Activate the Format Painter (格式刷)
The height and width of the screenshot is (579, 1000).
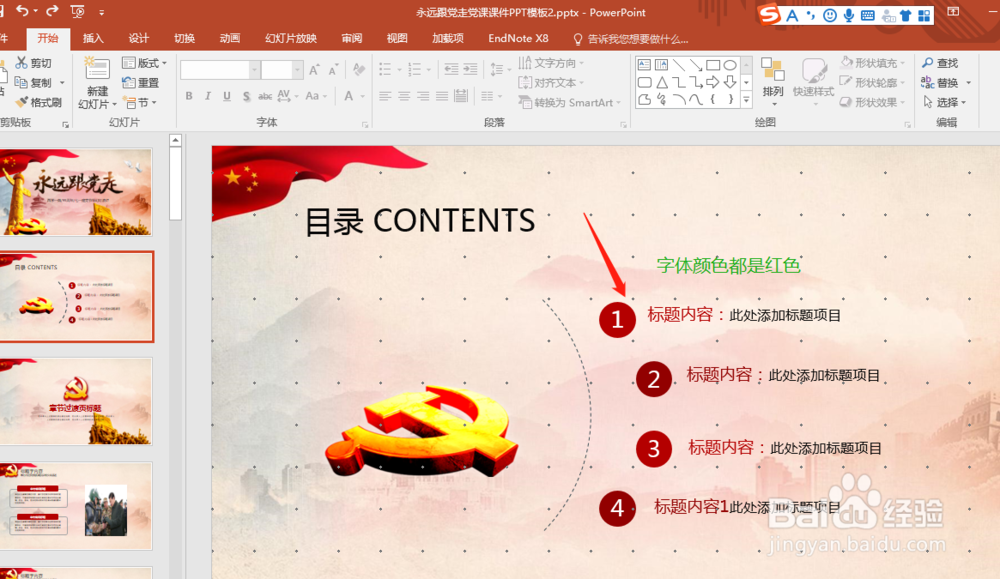point(38,102)
